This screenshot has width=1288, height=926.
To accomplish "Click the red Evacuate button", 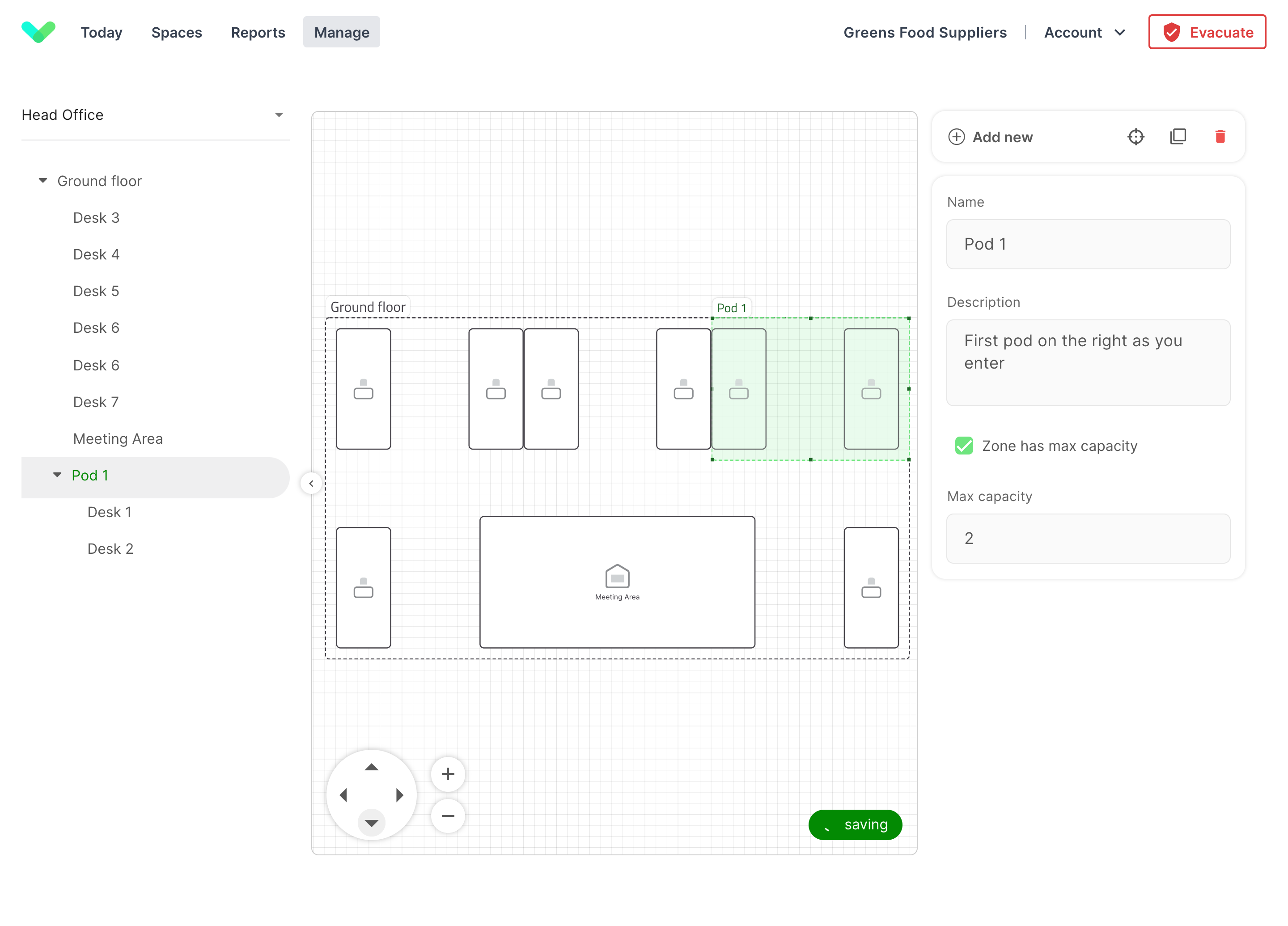I will coord(1207,32).
